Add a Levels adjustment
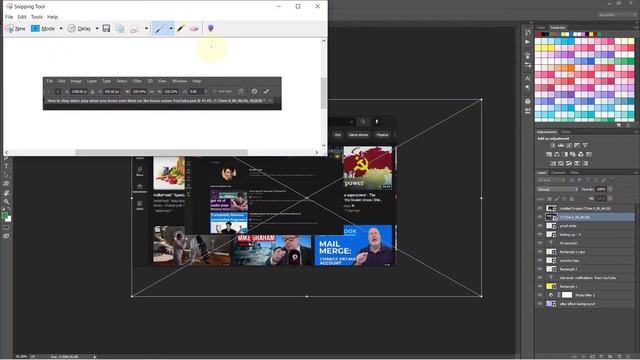 click(561, 145)
